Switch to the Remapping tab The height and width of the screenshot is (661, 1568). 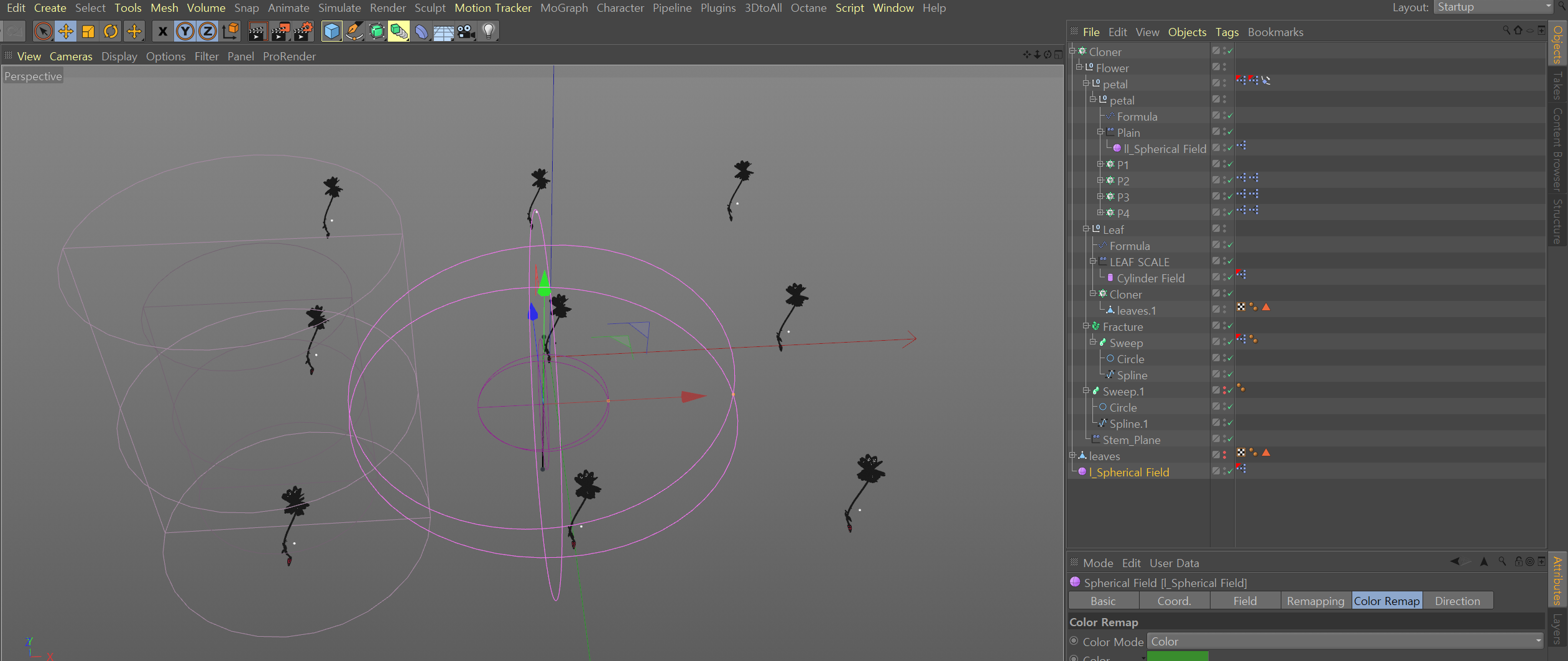tap(1316, 601)
